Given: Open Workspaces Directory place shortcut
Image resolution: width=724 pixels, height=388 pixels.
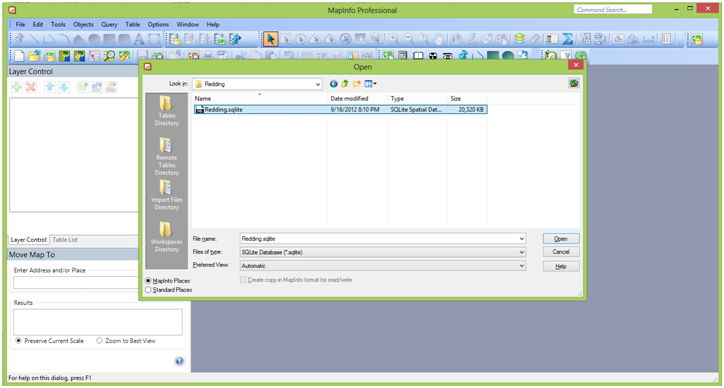Looking at the screenshot, I should point(167,237).
